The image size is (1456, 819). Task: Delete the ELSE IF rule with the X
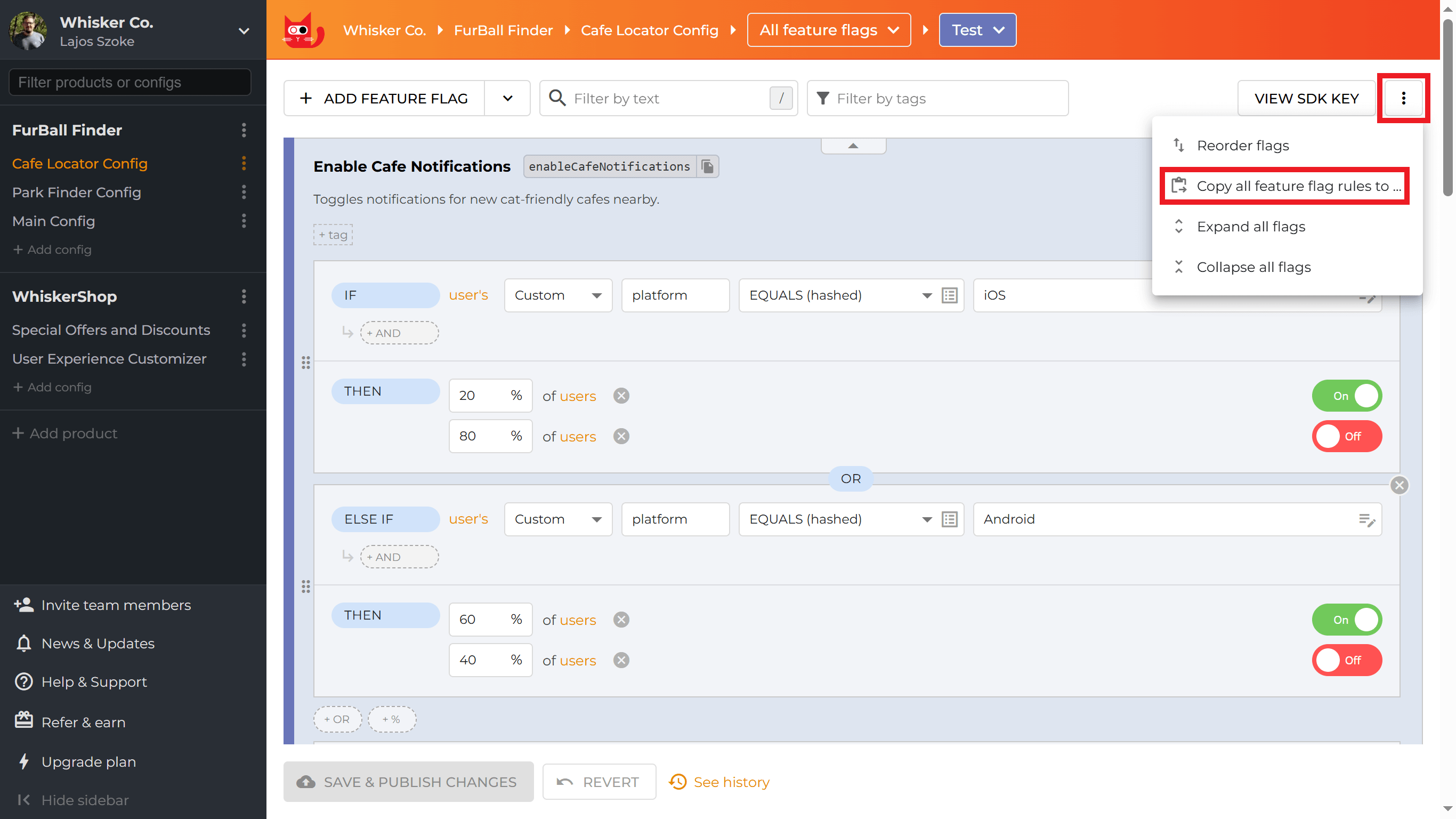1399,485
